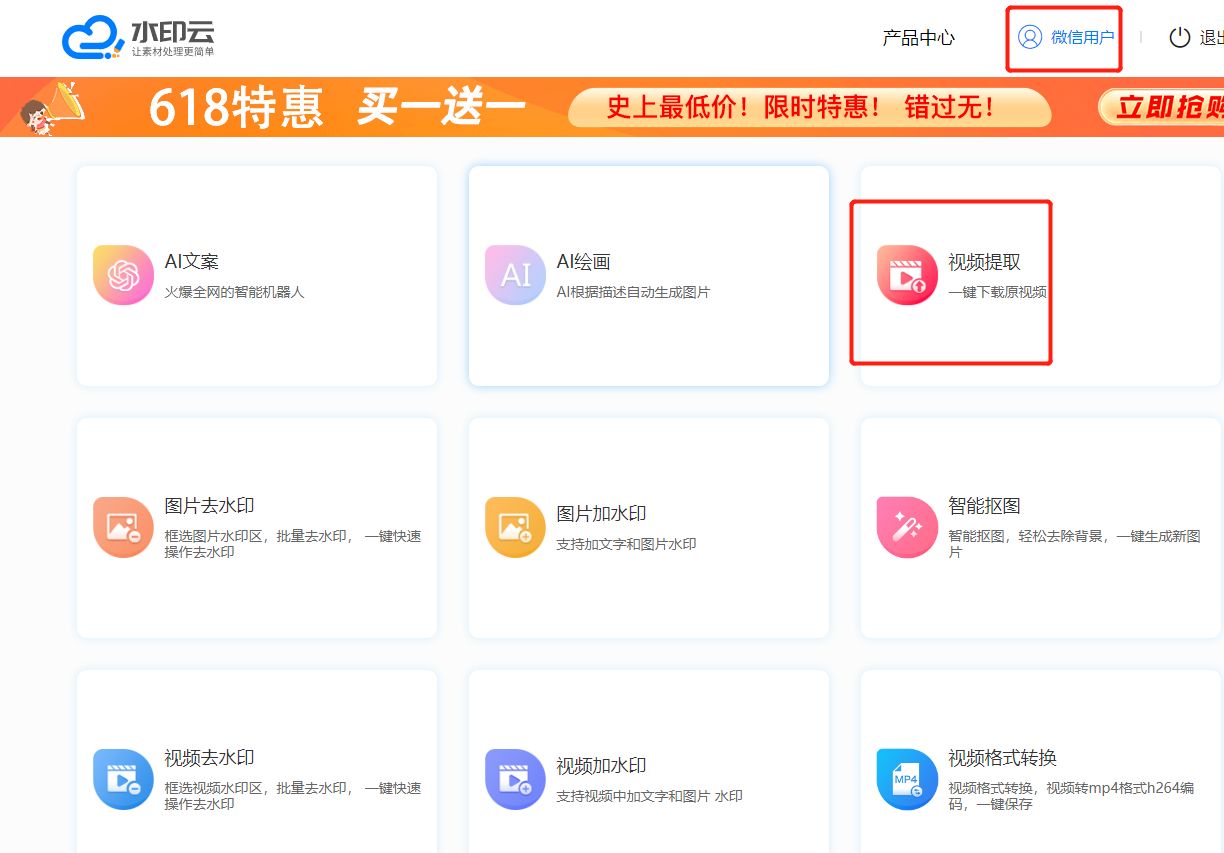Open 视频提取 video extraction icon
The height and width of the screenshot is (853, 1224).
906,273
